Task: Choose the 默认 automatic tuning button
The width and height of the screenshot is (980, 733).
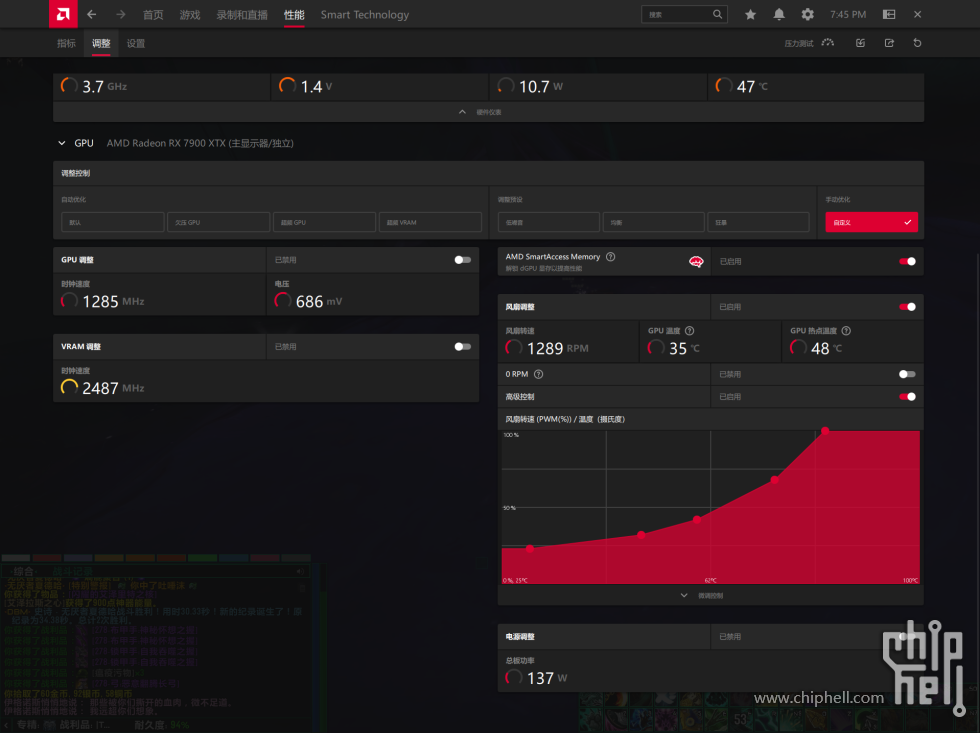Action: [x=112, y=222]
